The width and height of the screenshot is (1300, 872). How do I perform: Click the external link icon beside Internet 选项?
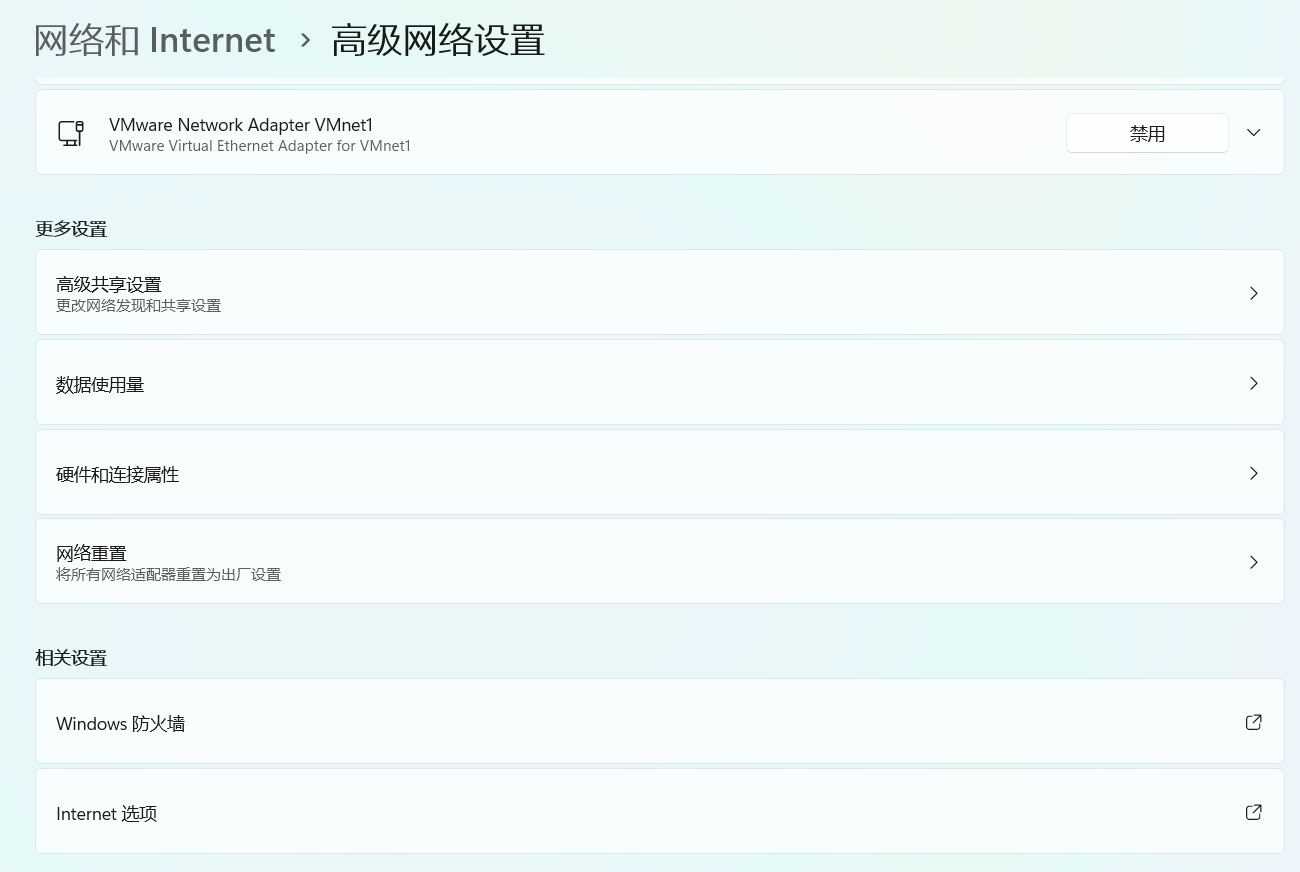click(x=1253, y=812)
